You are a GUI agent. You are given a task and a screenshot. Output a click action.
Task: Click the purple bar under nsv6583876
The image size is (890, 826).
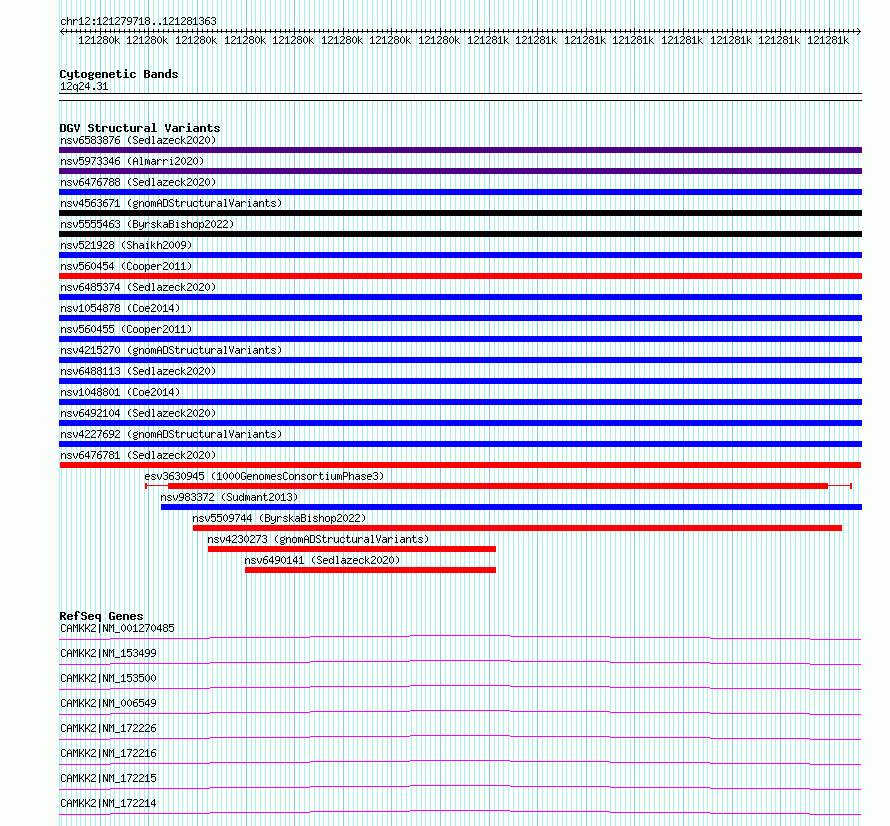click(x=460, y=150)
